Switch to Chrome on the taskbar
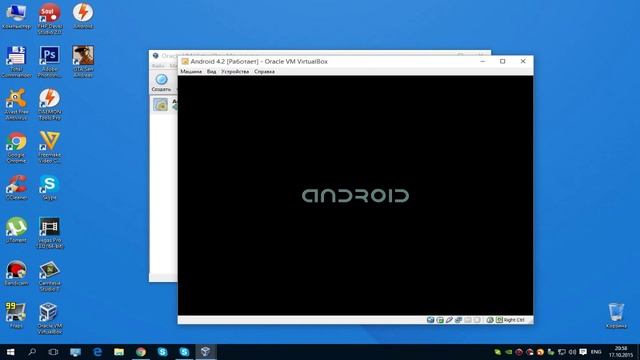The width and height of the screenshot is (640, 360). (x=141, y=352)
